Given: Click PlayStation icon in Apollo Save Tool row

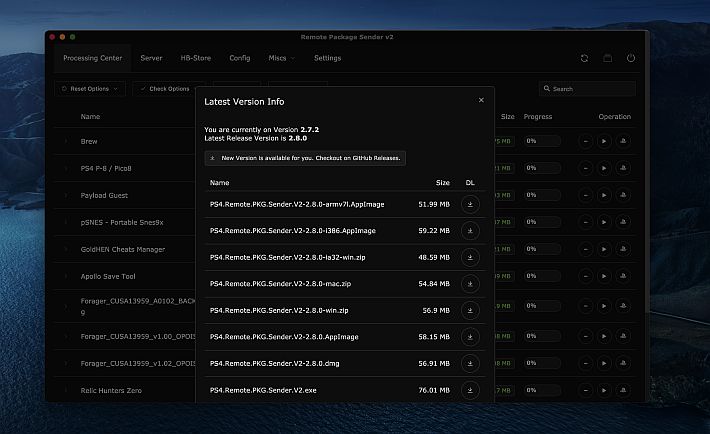Looking at the screenshot, I should click(623, 276).
